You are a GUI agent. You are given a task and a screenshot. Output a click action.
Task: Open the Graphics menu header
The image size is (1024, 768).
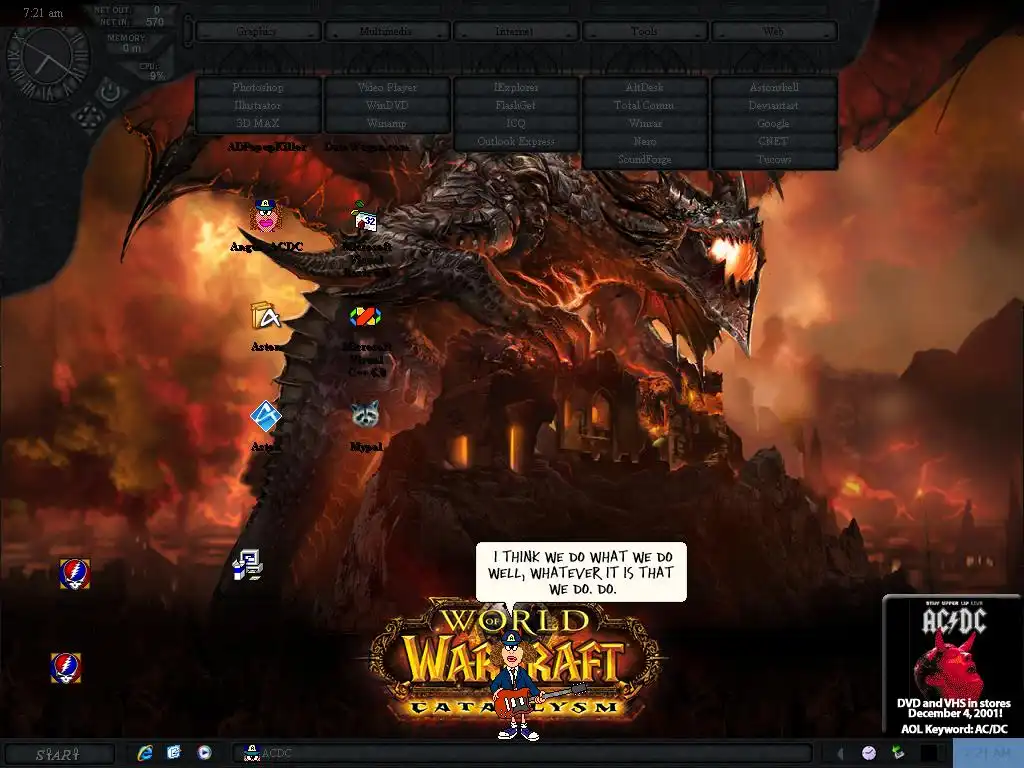click(257, 31)
